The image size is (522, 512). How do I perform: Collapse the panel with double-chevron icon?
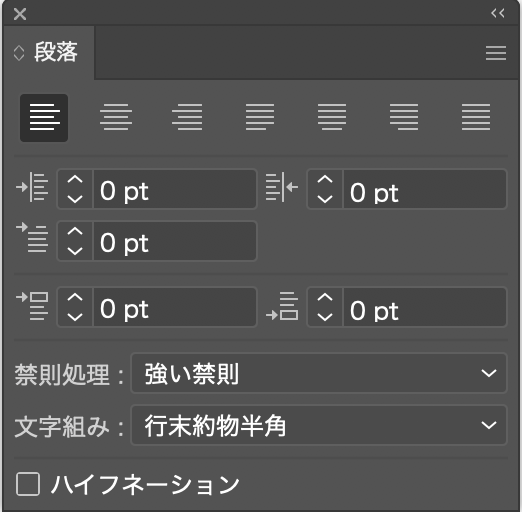click(x=498, y=13)
